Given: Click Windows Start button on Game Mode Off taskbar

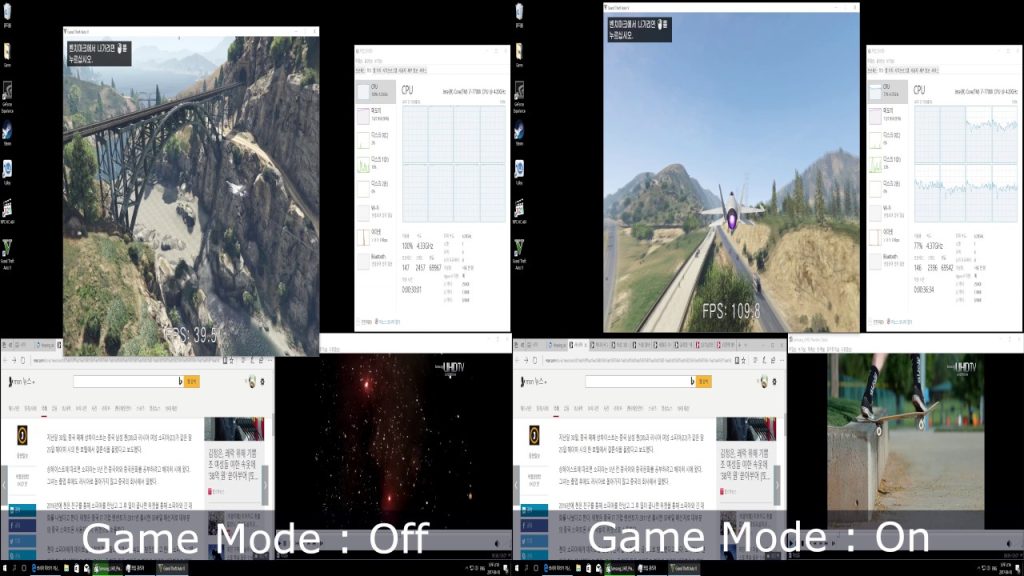Looking at the screenshot, I should pos(5,568).
